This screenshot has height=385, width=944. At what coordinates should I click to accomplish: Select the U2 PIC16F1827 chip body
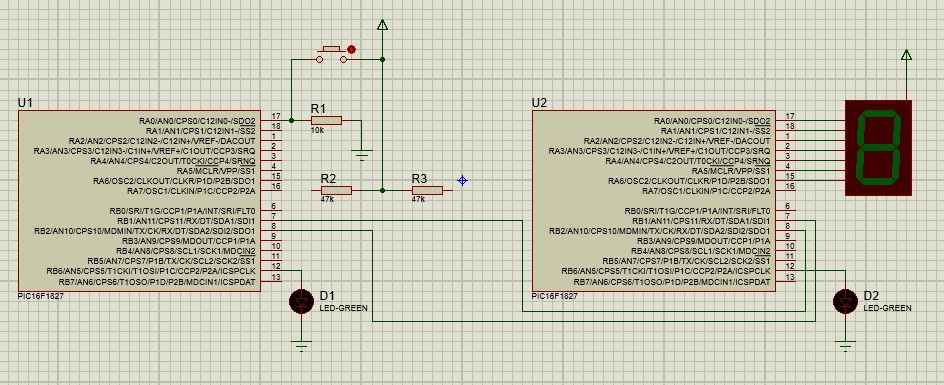[x=653, y=201]
